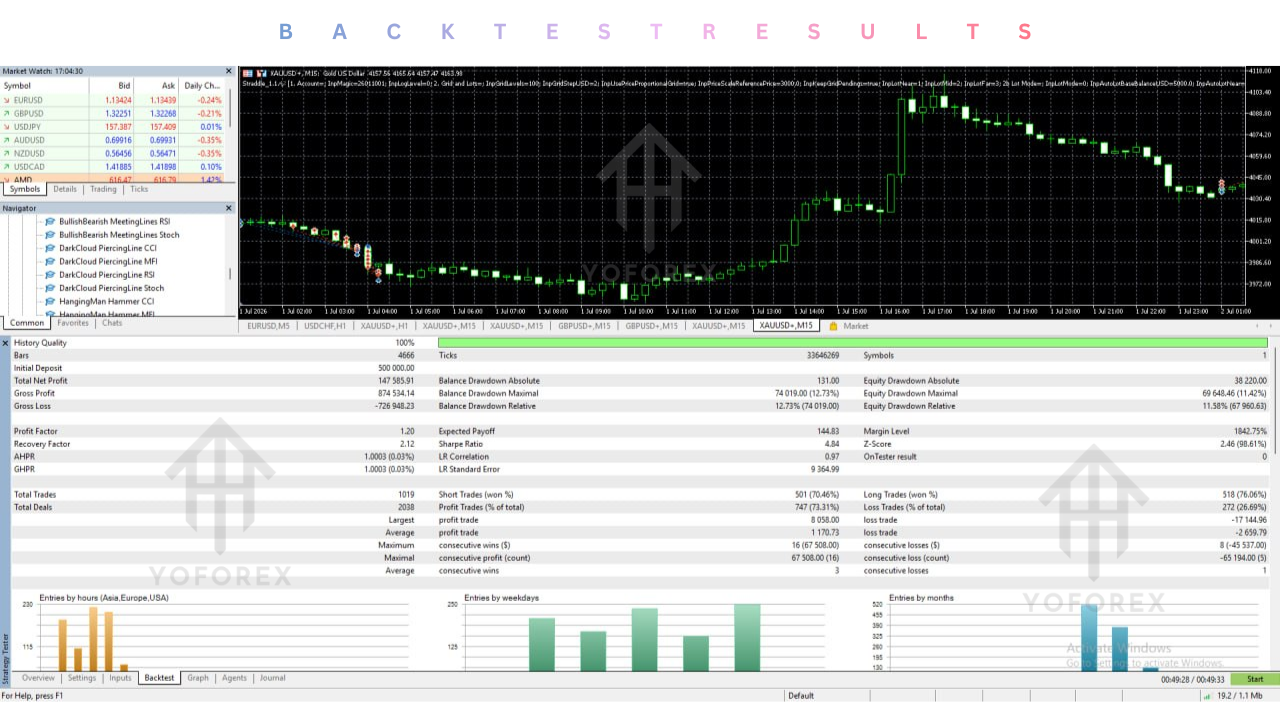Click the USDCAD trend arrow icon
Viewport: 1280px width, 720px height.
point(8,166)
